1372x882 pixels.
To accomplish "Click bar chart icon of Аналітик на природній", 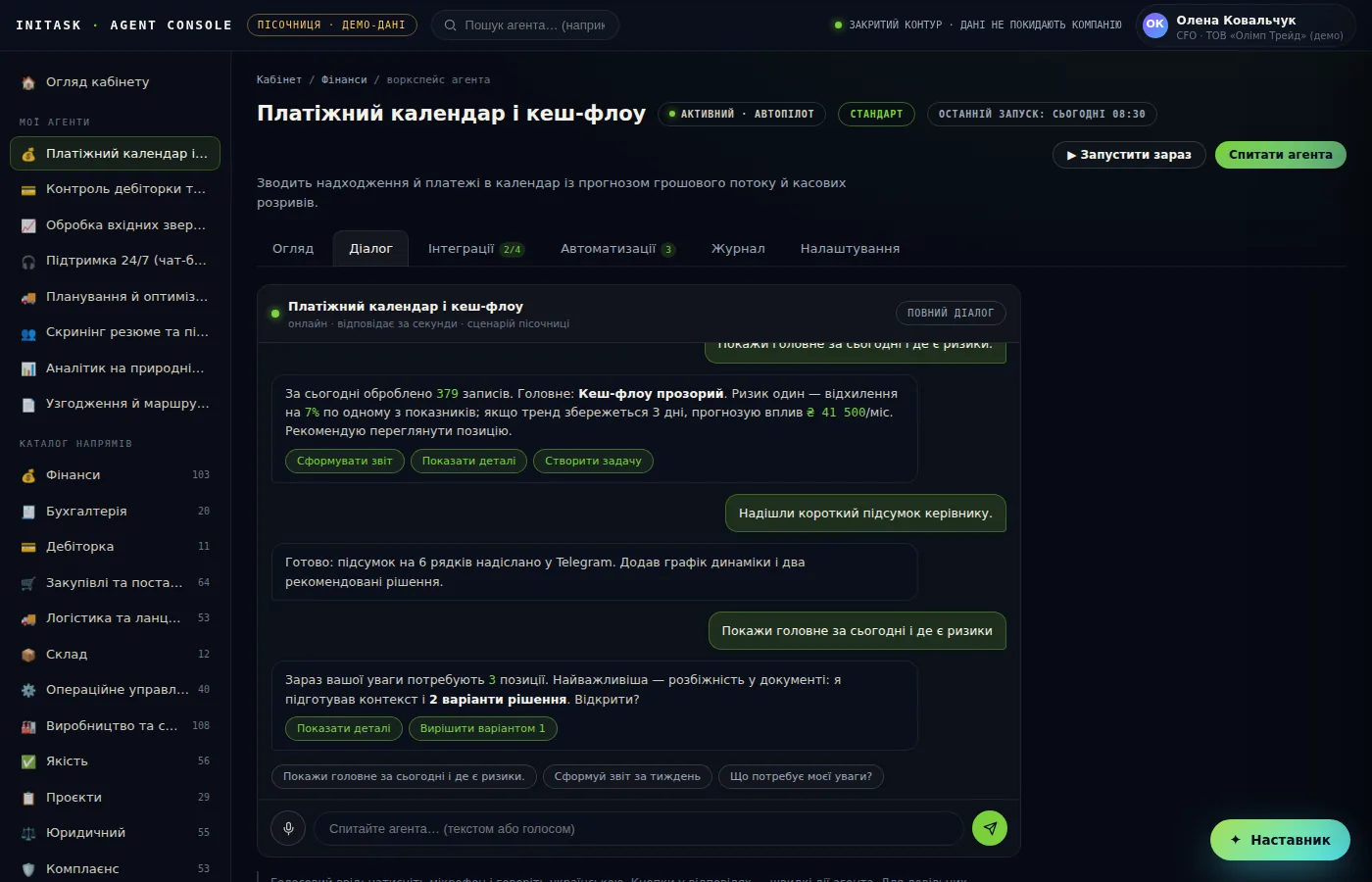I will tap(28, 368).
